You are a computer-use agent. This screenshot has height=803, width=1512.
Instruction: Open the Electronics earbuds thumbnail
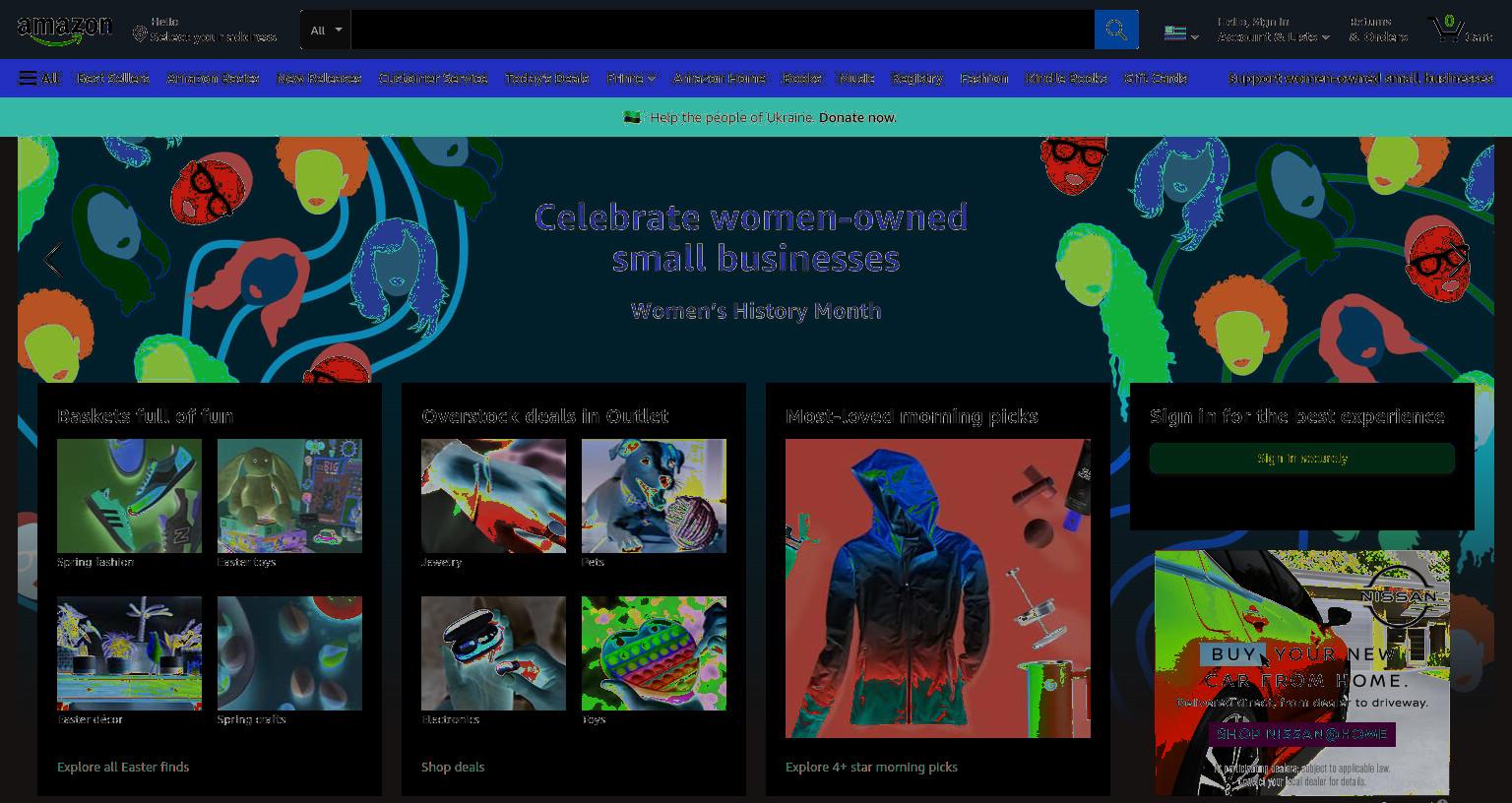493,653
